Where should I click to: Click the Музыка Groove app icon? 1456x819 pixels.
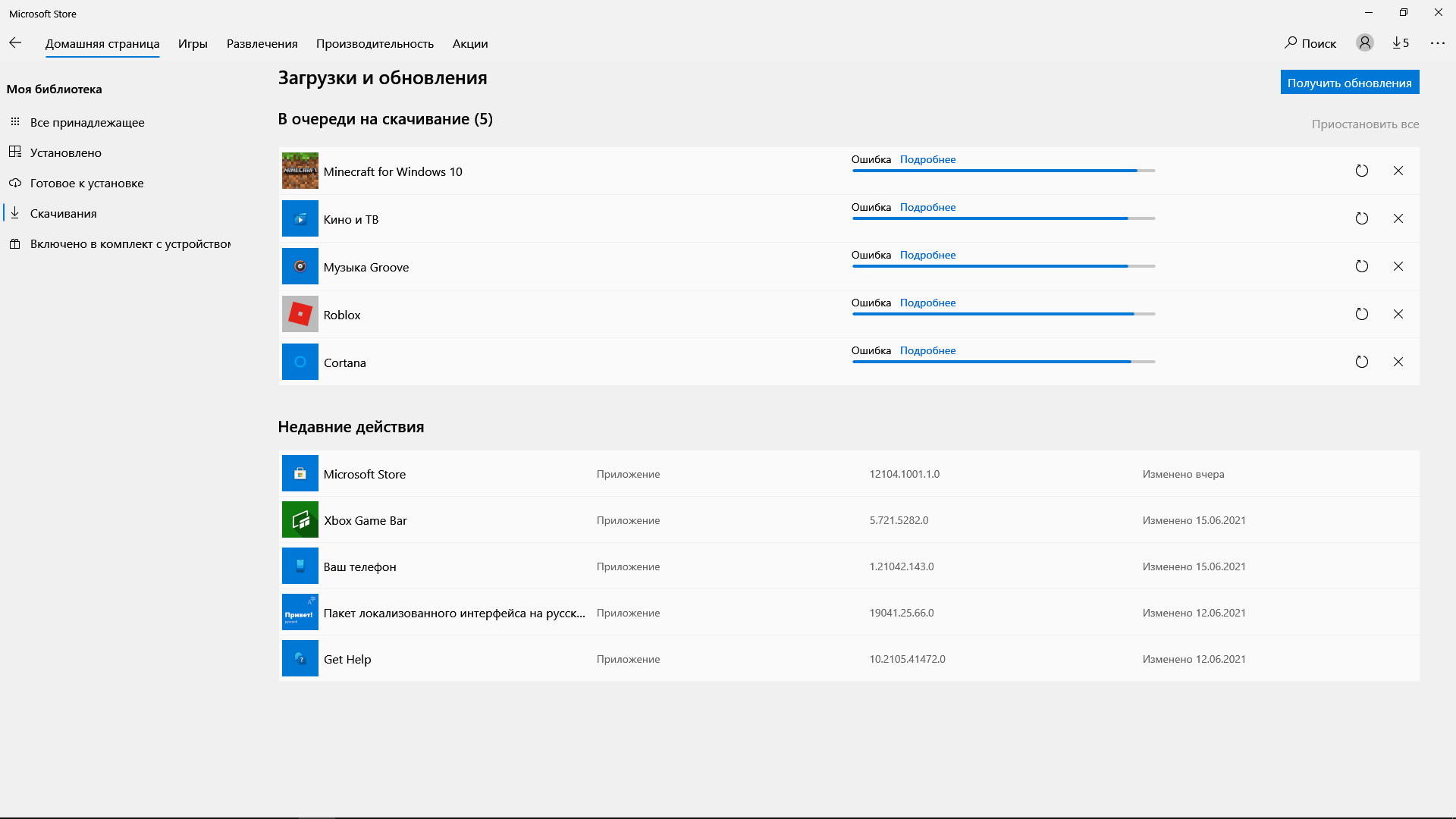(300, 266)
